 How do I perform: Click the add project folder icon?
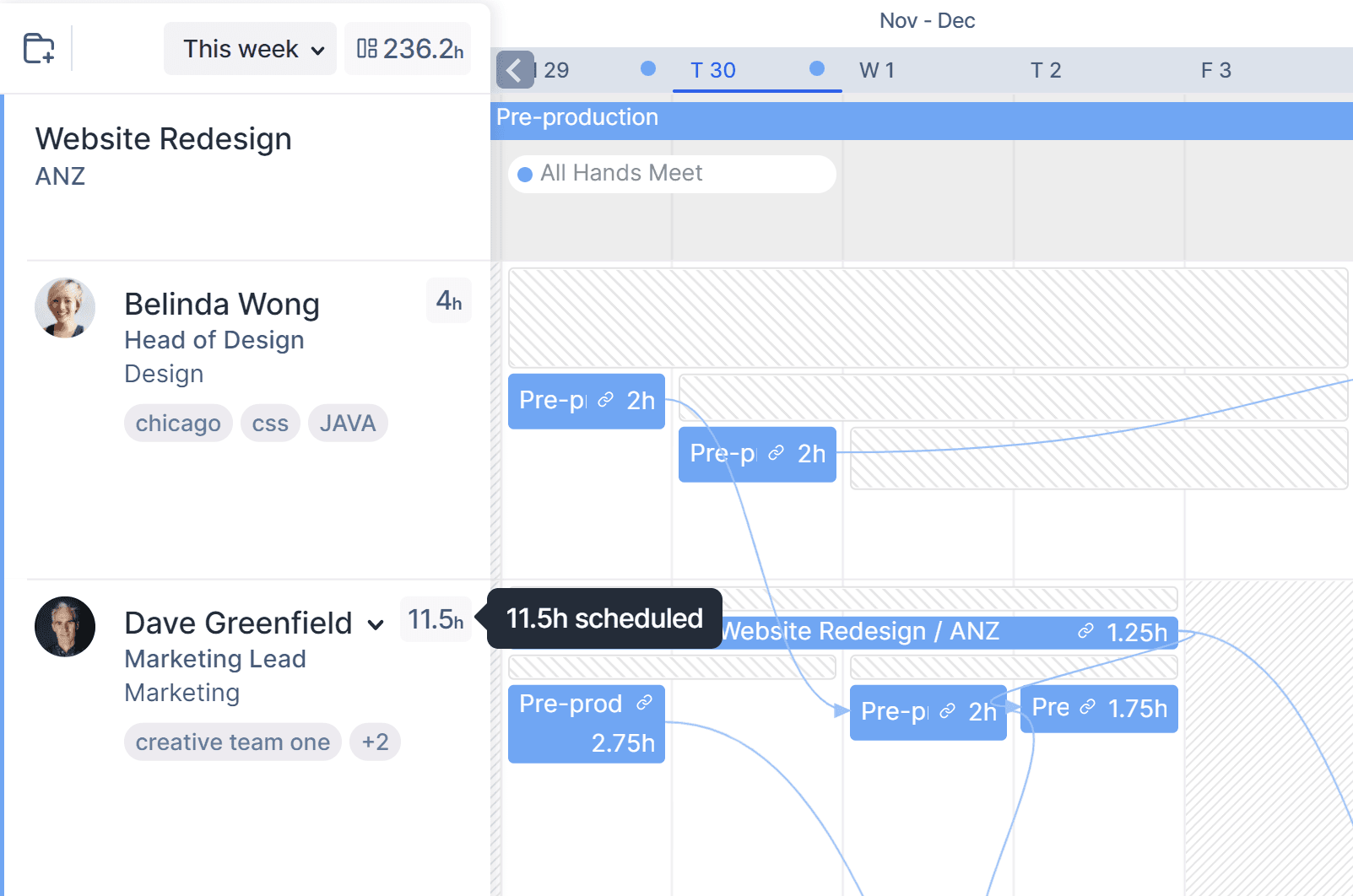pyautogui.click(x=39, y=48)
